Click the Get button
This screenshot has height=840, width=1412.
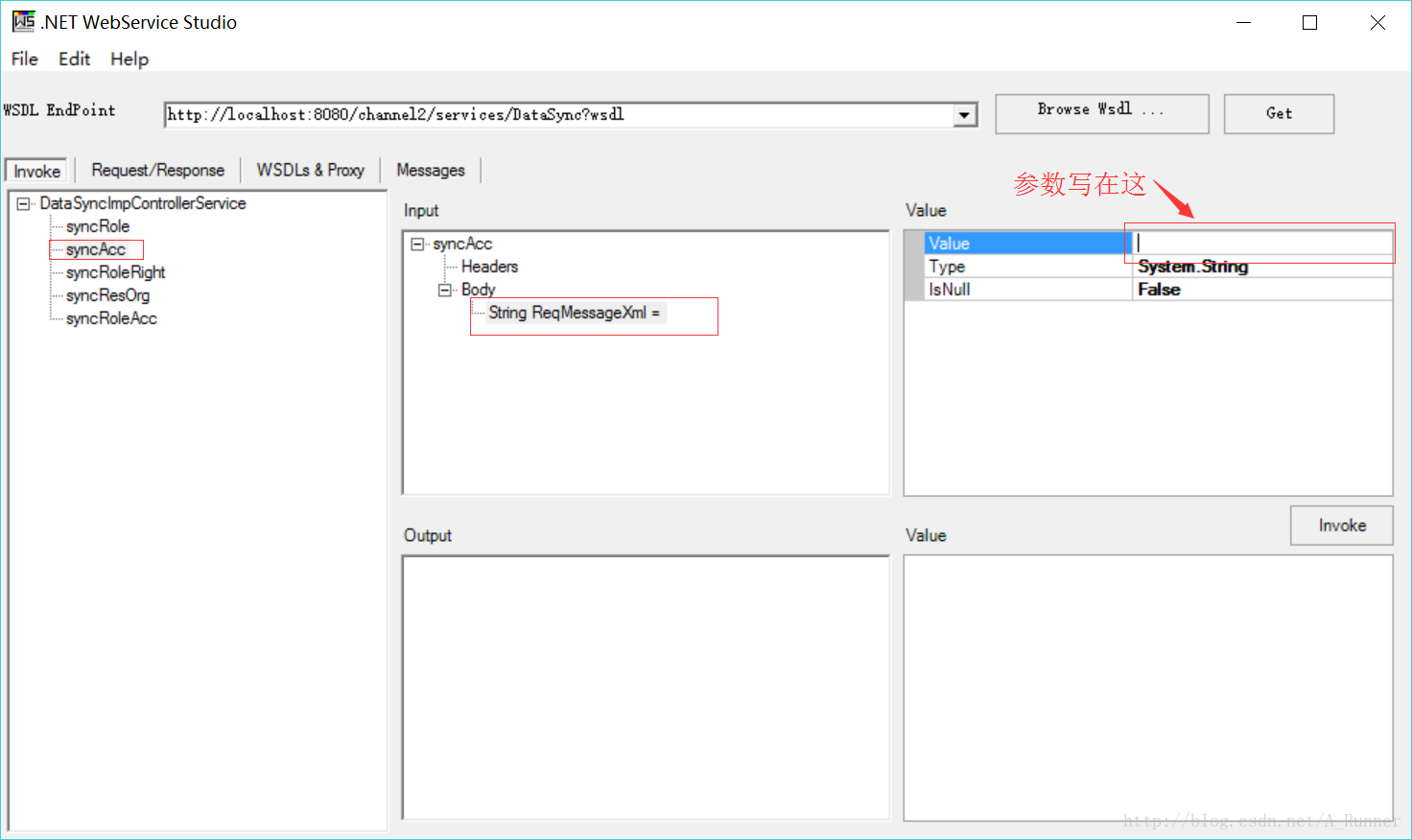(x=1279, y=113)
